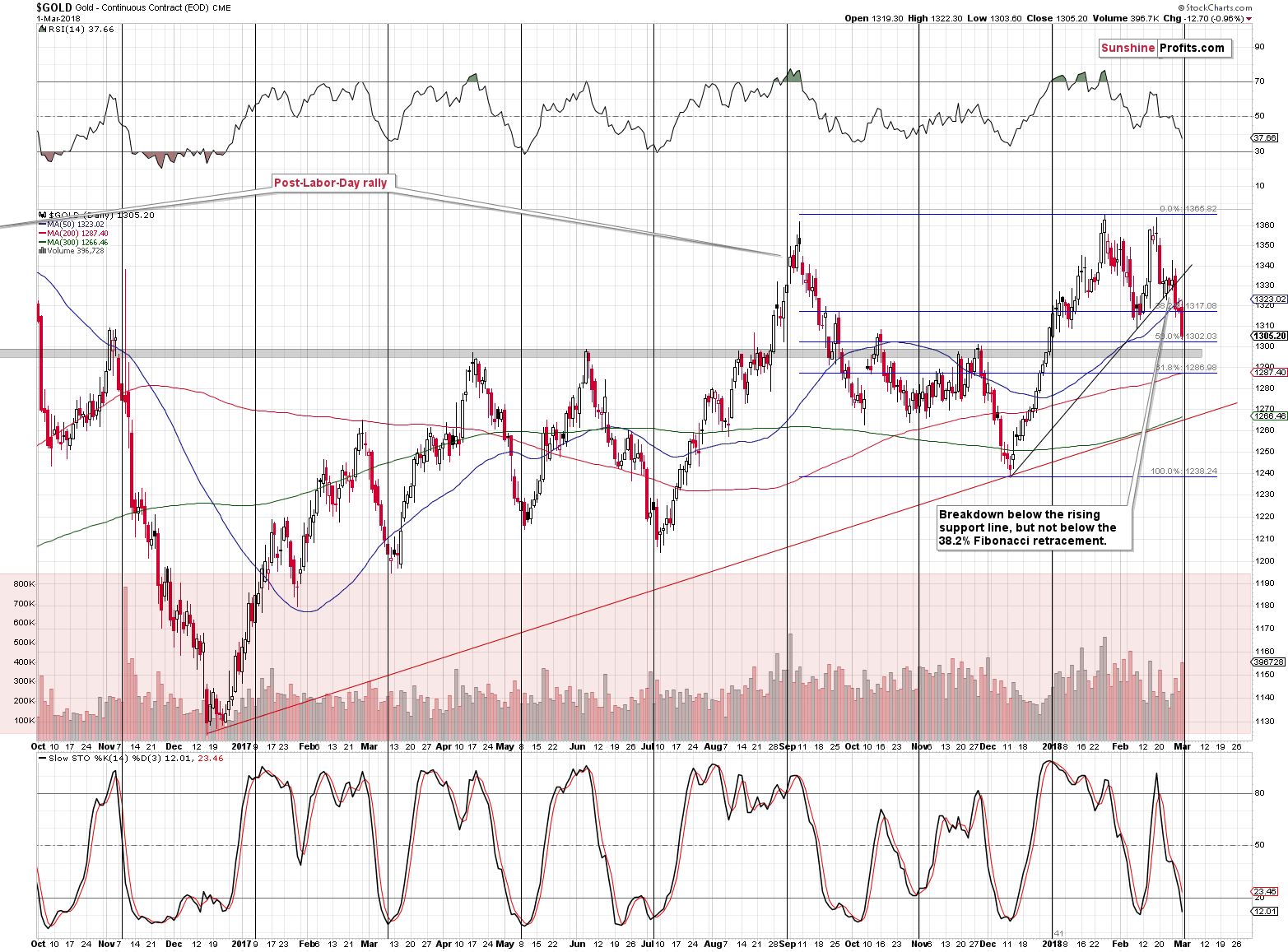Click the 800K volume axis label
The height and width of the screenshot is (952, 1288).
click(24, 584)
